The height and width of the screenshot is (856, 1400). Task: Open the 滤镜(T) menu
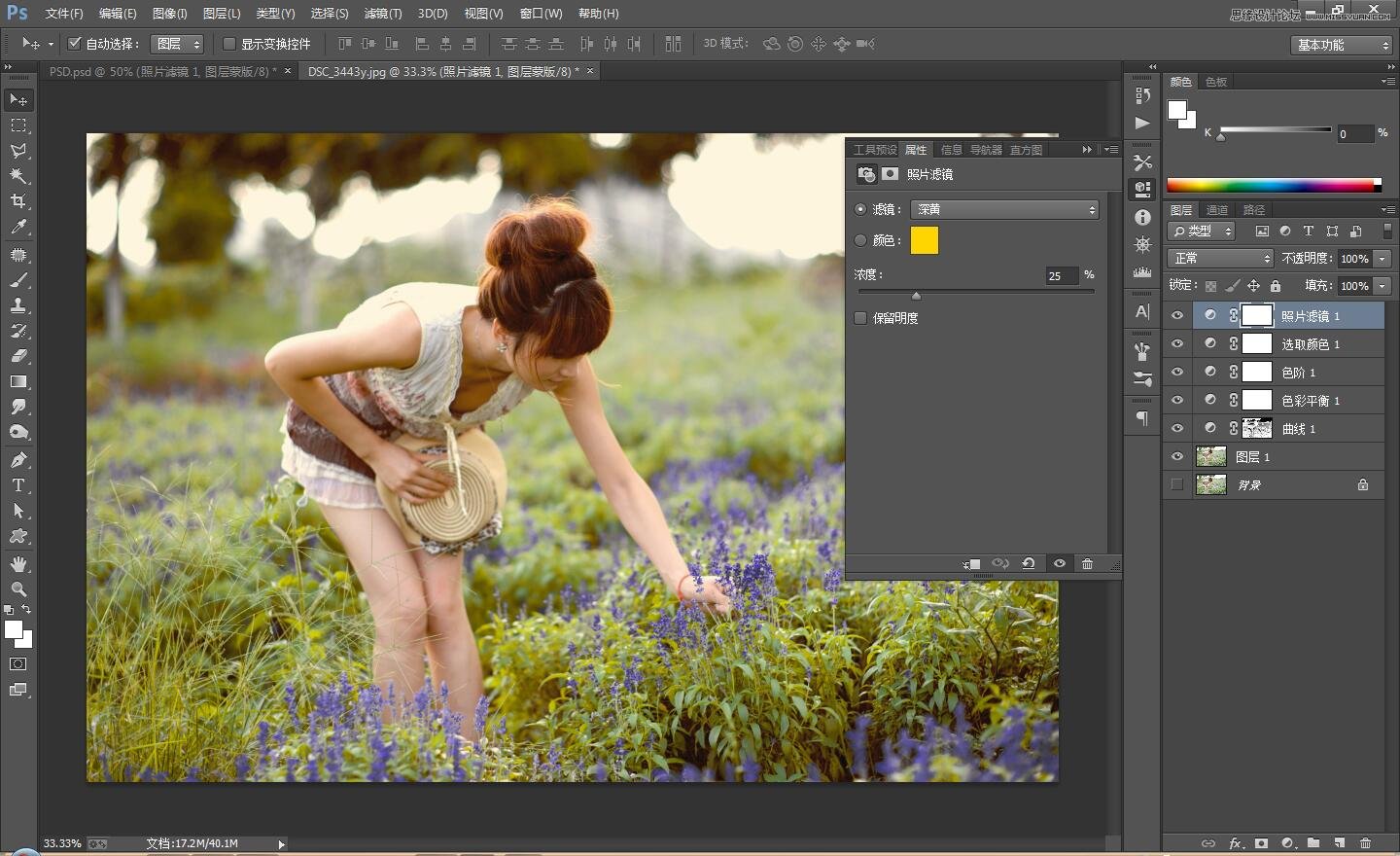(382, 14)
